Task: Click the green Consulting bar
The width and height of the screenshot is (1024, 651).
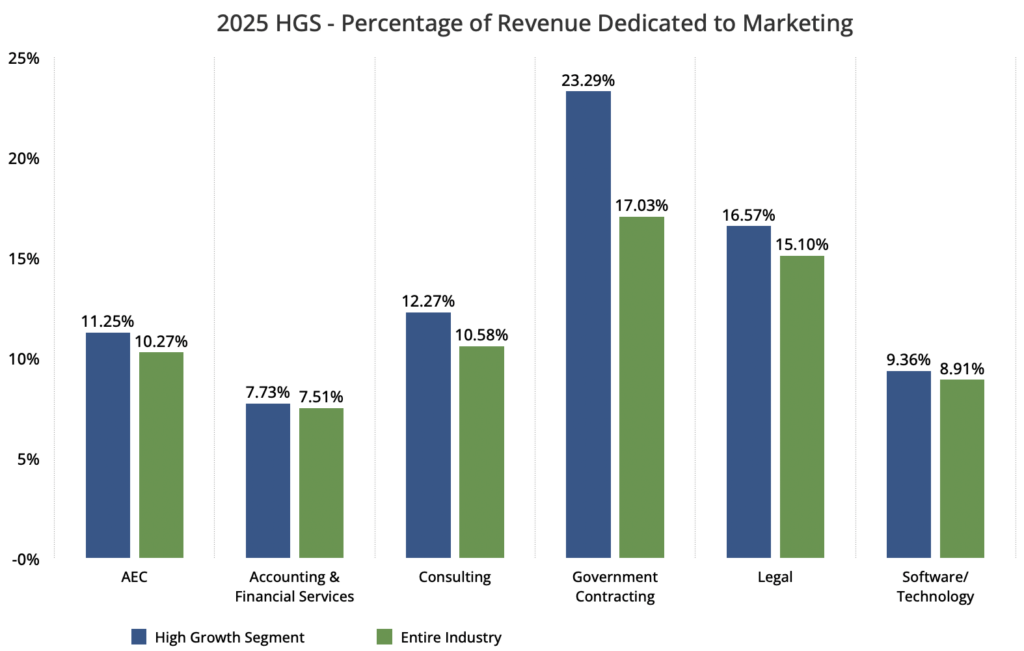Action: [x=481, y=451]
